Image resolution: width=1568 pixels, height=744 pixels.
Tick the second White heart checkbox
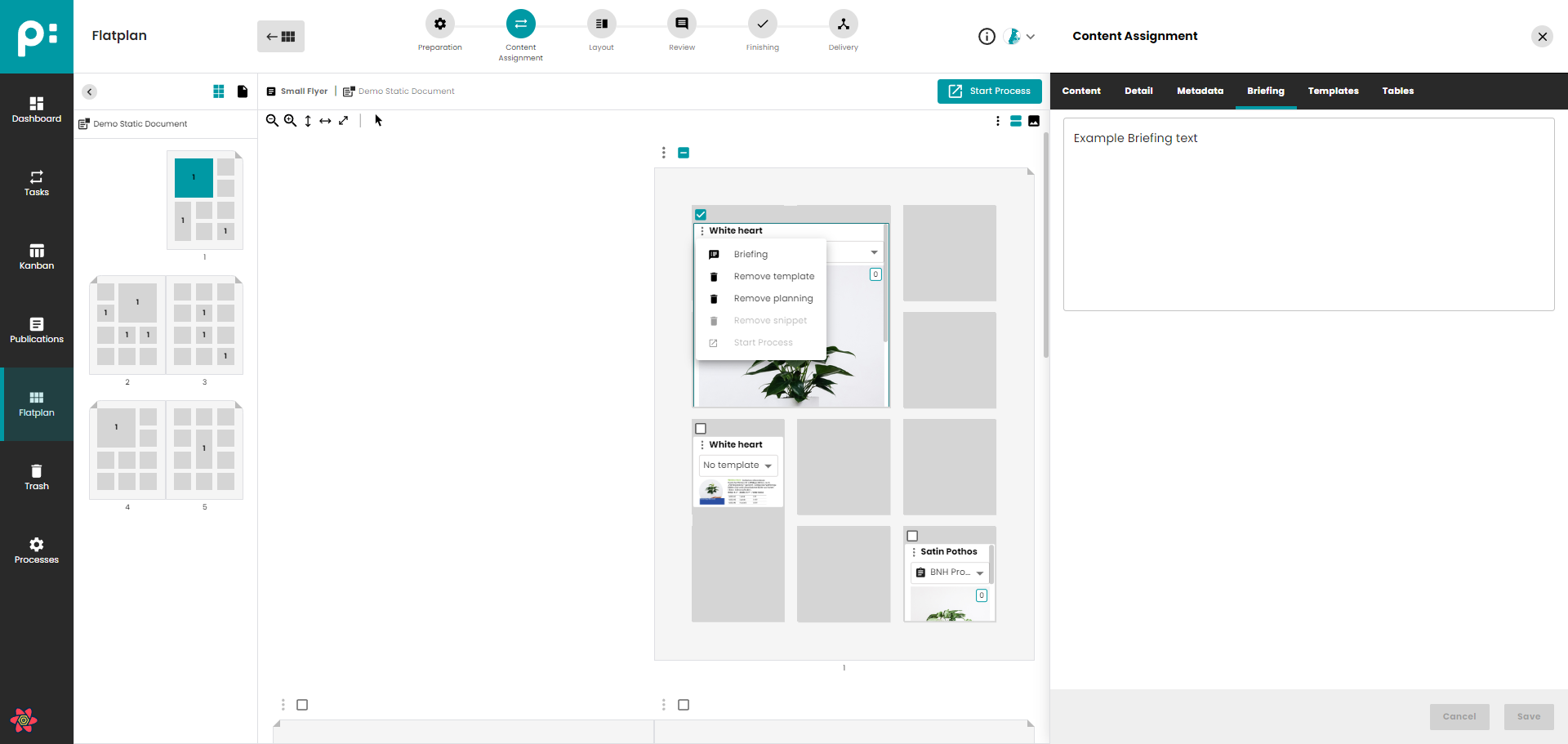click(701, 429)
